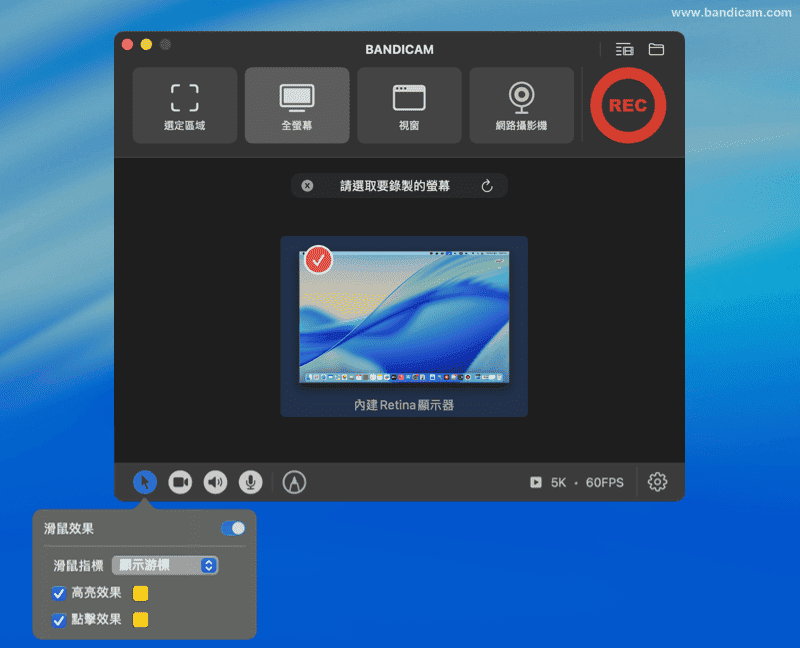Select the 選定區域 recording mode
The height and width of the screenshot is (648, 800).
point(185,106)
